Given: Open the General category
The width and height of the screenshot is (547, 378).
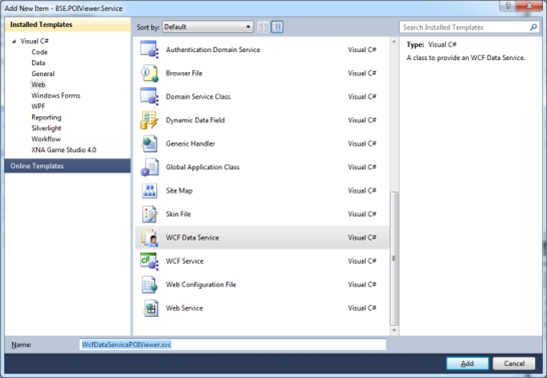Looking at the screenshot, I should pos(43,74).
